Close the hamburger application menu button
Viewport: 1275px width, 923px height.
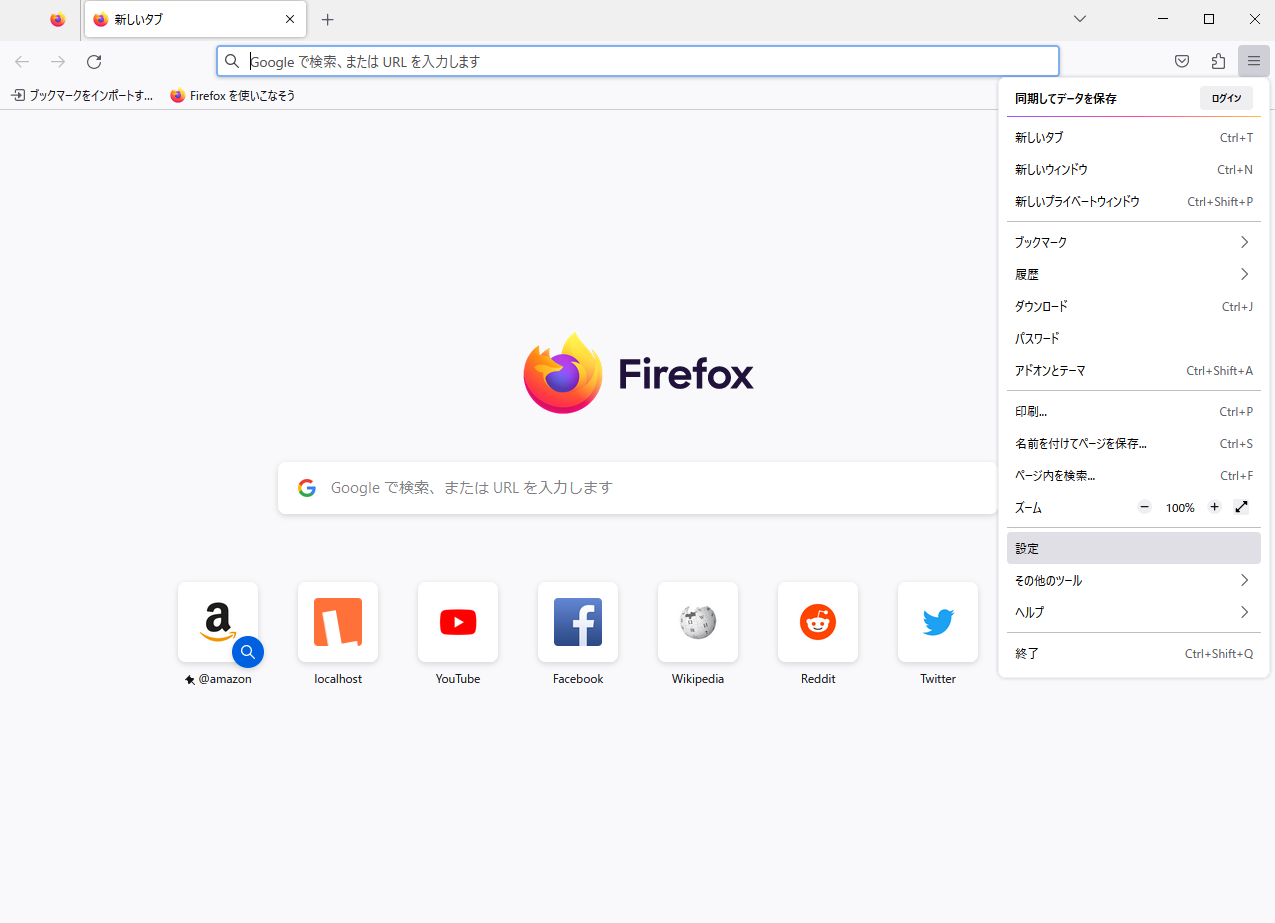coord(1254,62)
